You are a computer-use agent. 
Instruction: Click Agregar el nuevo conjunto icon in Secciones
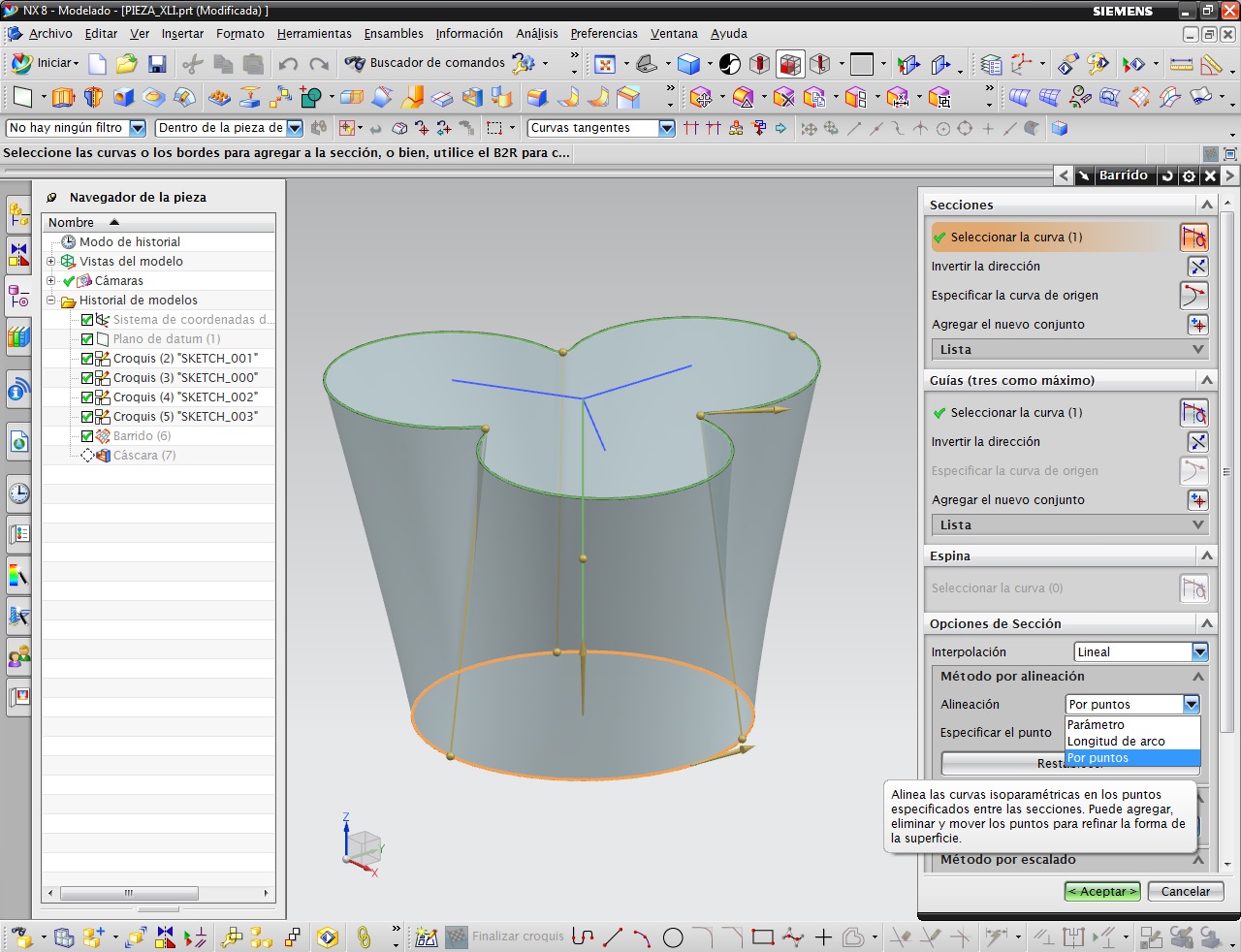[x=1198, y=325]
